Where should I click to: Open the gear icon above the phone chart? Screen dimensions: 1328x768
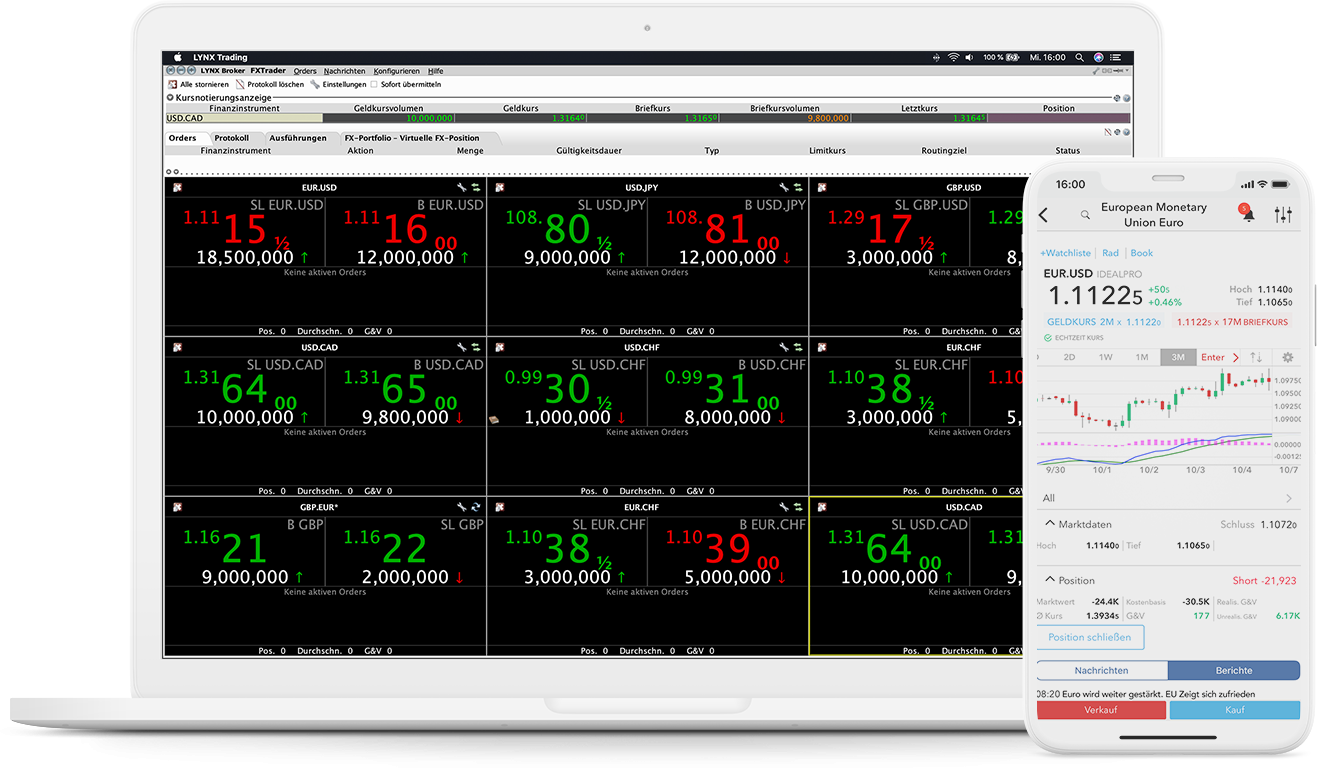[1288, 357]
